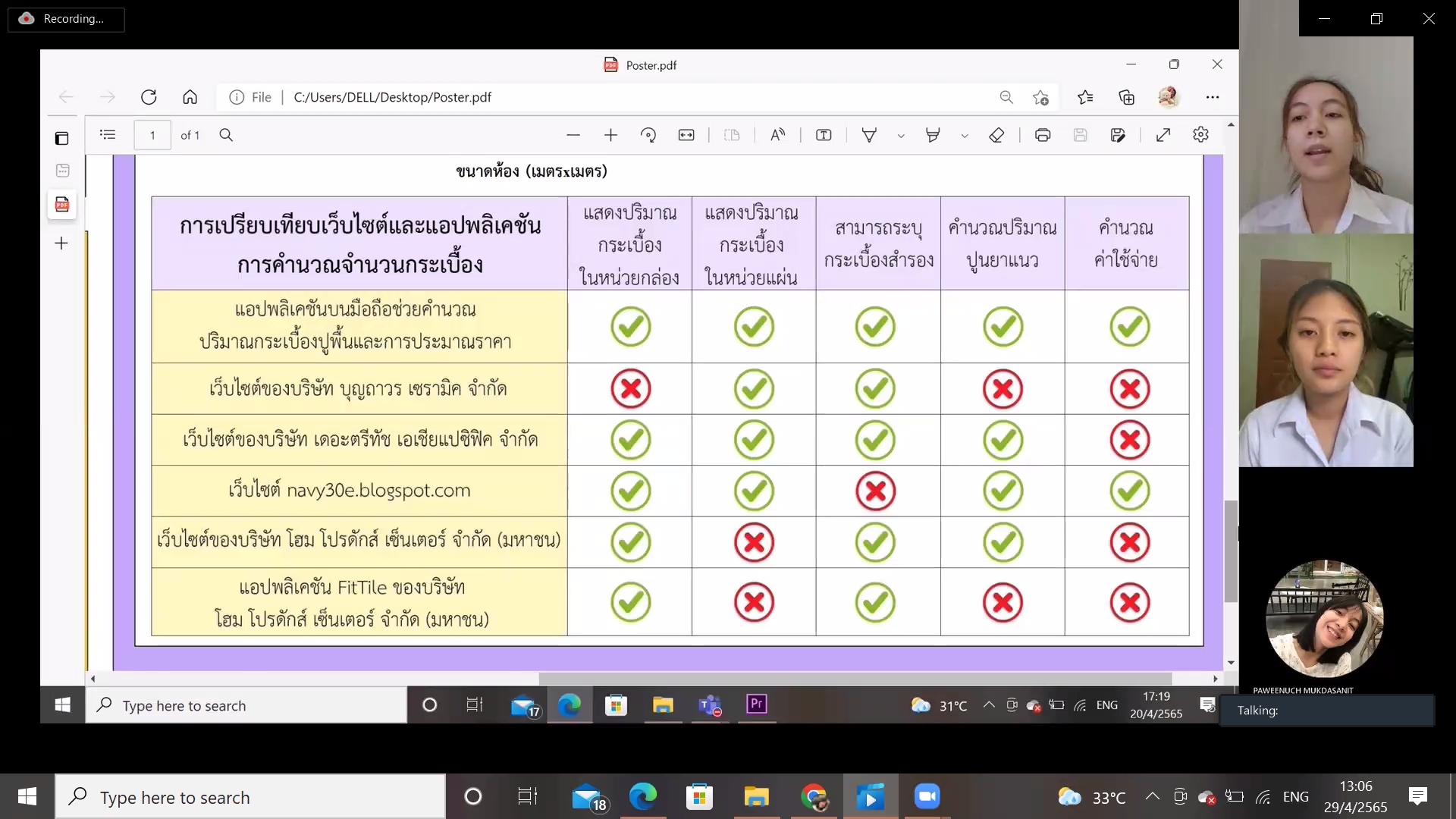Open Microsoft Store from the outer taskbar
1456x819 pixels.
click(x=699, y=797)
